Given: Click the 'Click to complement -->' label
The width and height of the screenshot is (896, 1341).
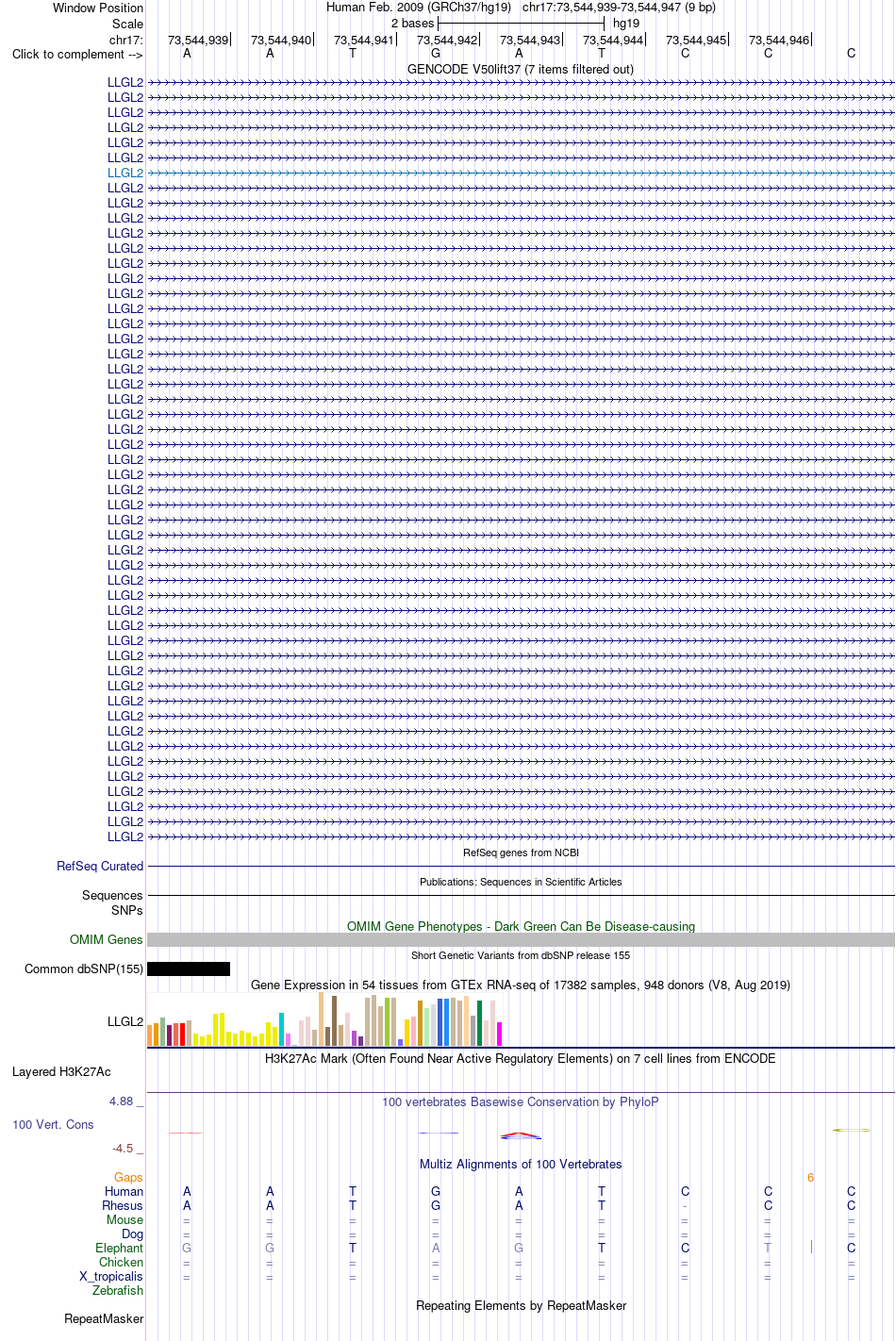Looking at the screenshot, I should tap(77, 54).
